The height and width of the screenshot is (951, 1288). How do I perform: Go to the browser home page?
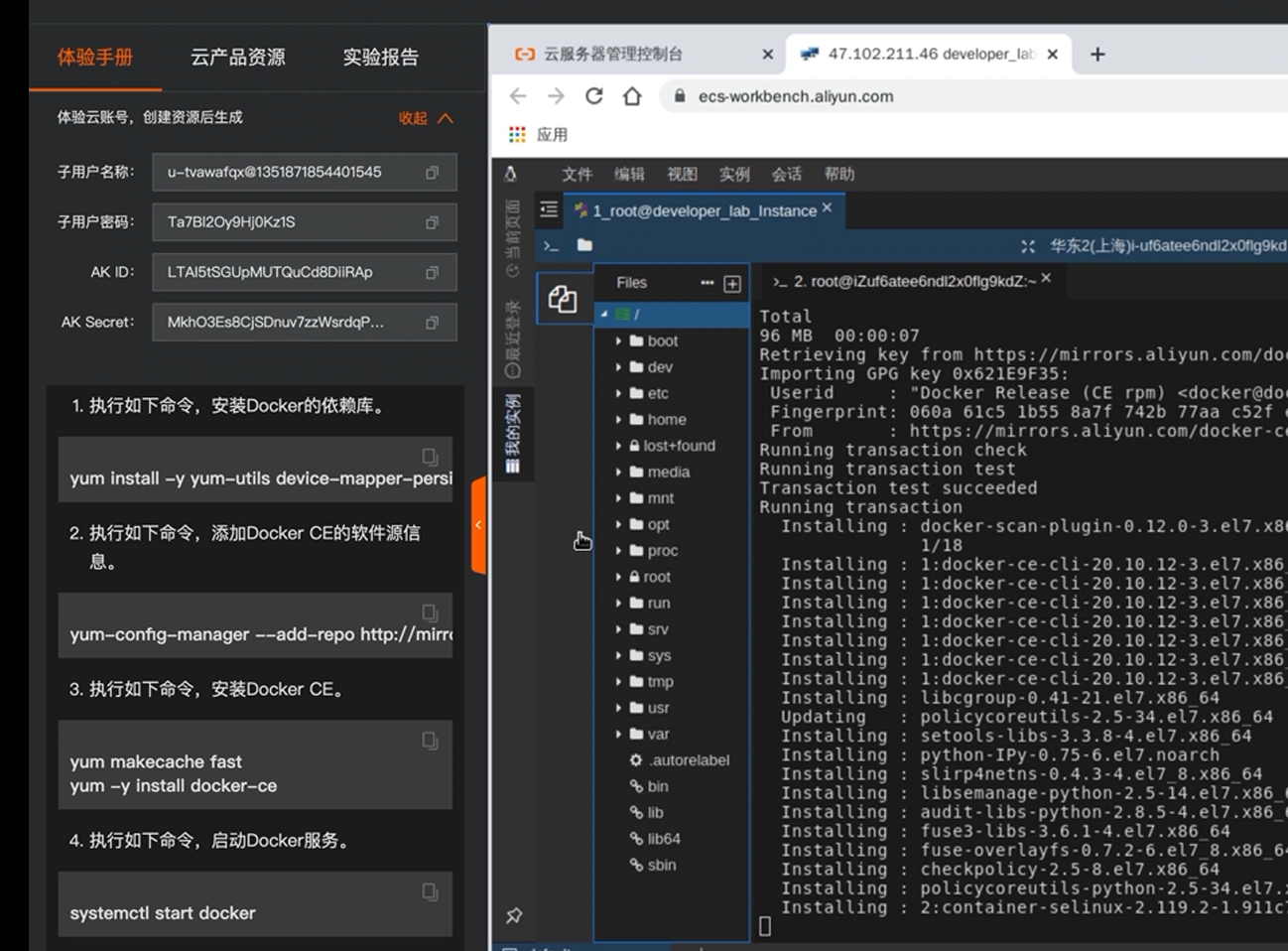[x=632, y=96]
